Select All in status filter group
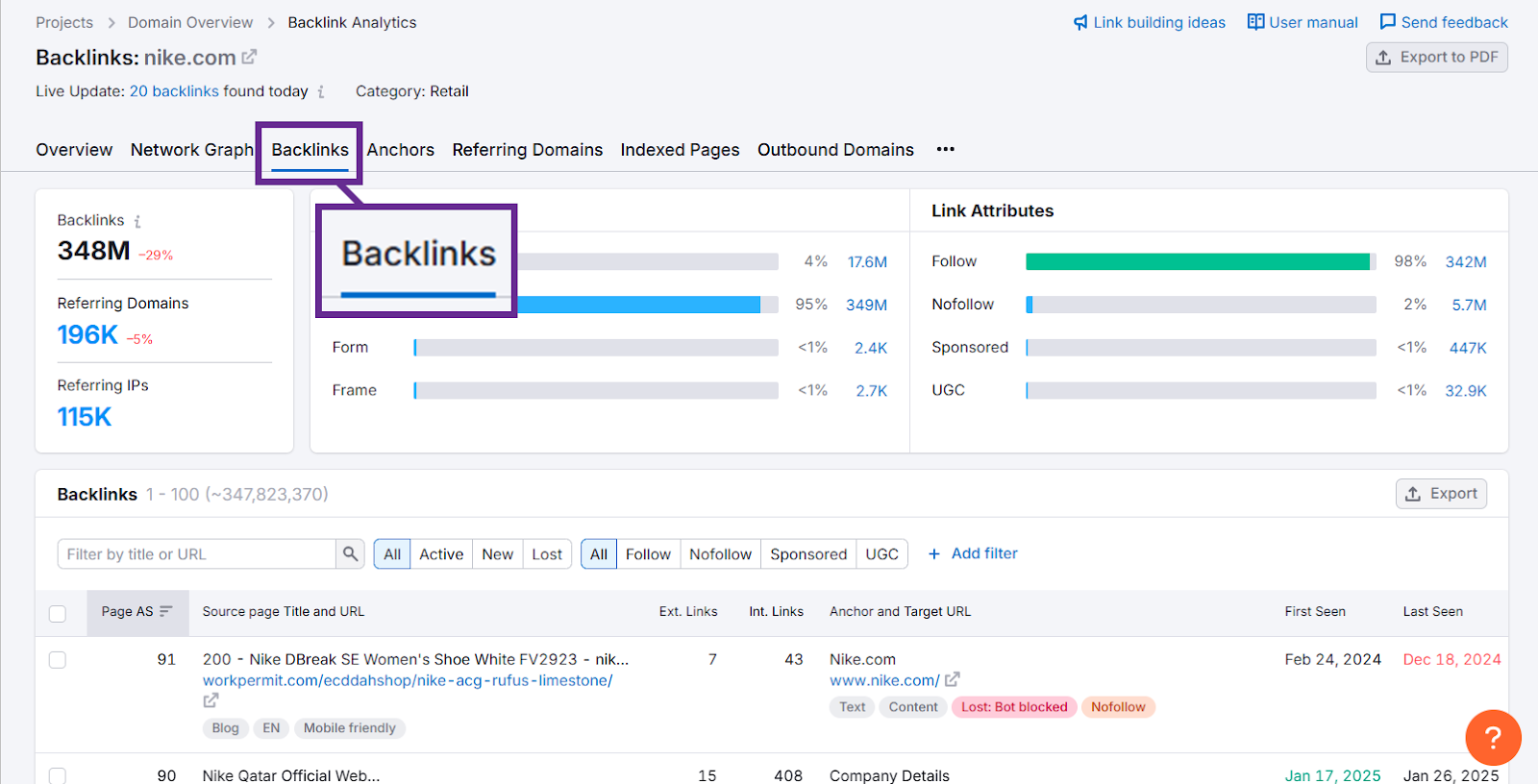Screen dimensions: 1538x784 pos(392,554)
